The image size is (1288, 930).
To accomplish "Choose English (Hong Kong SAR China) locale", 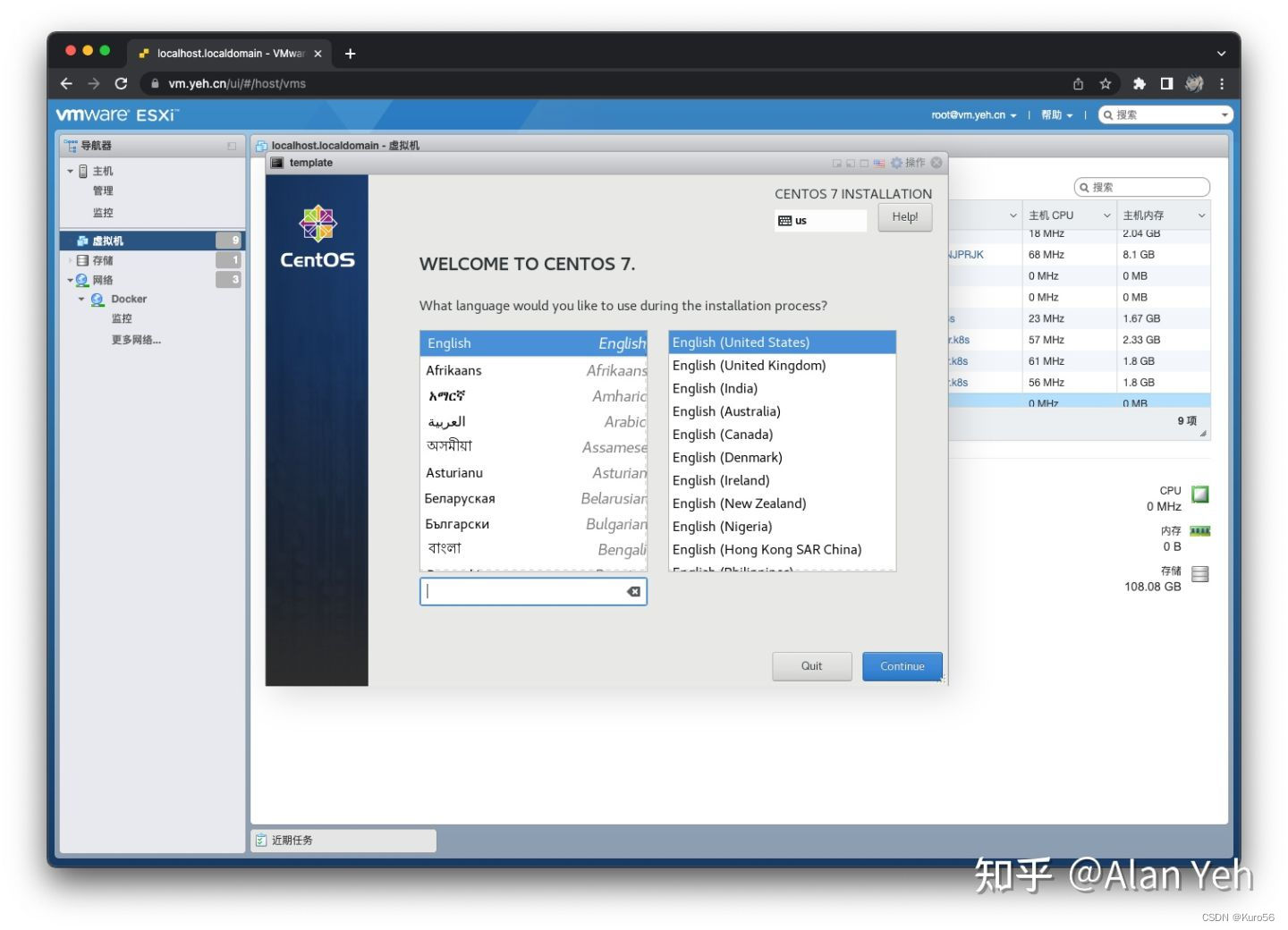I will point(783,550).
